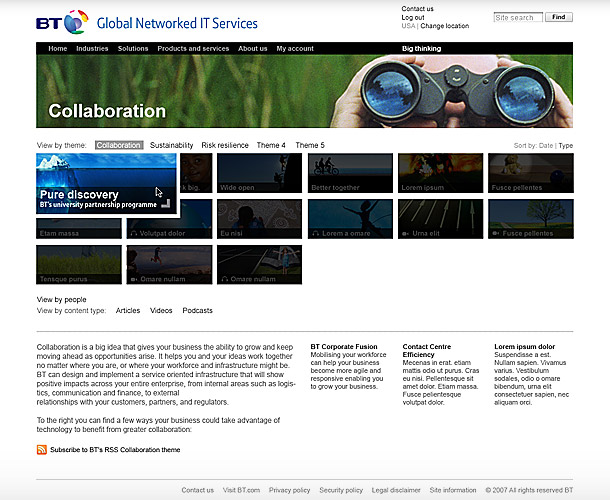Open the Wide open thumbnail
This screenshot has width=610, height=500.
(259, 173)
